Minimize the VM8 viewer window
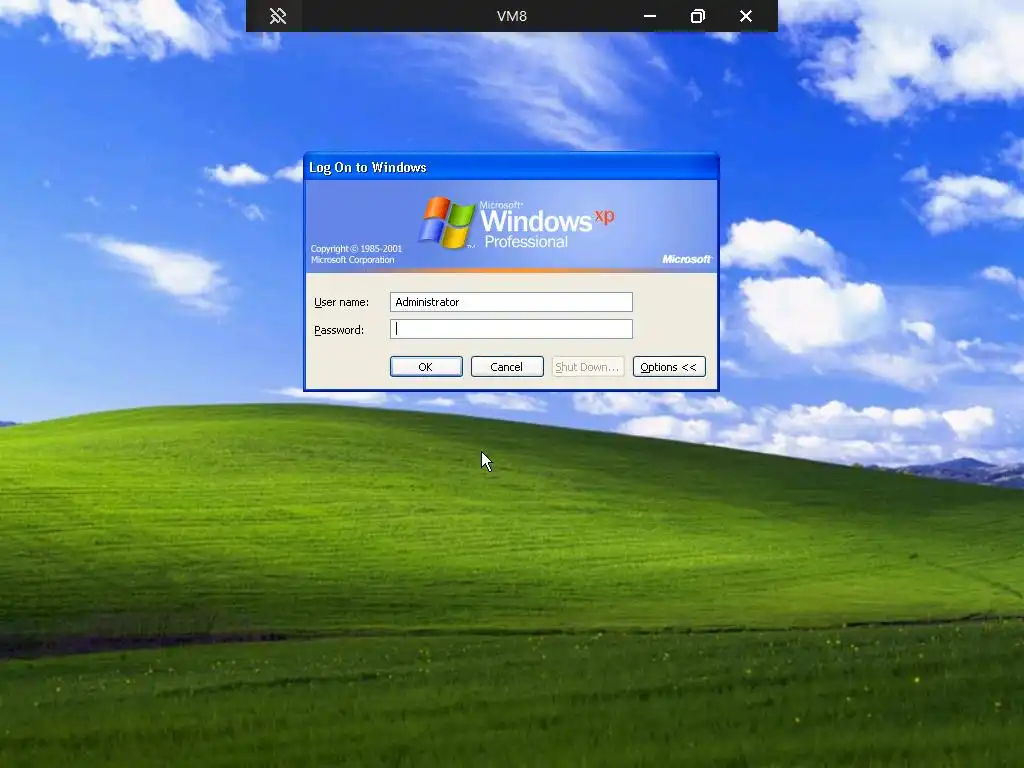The height and width of the screenshot is (768, 1024). [649, 16]
